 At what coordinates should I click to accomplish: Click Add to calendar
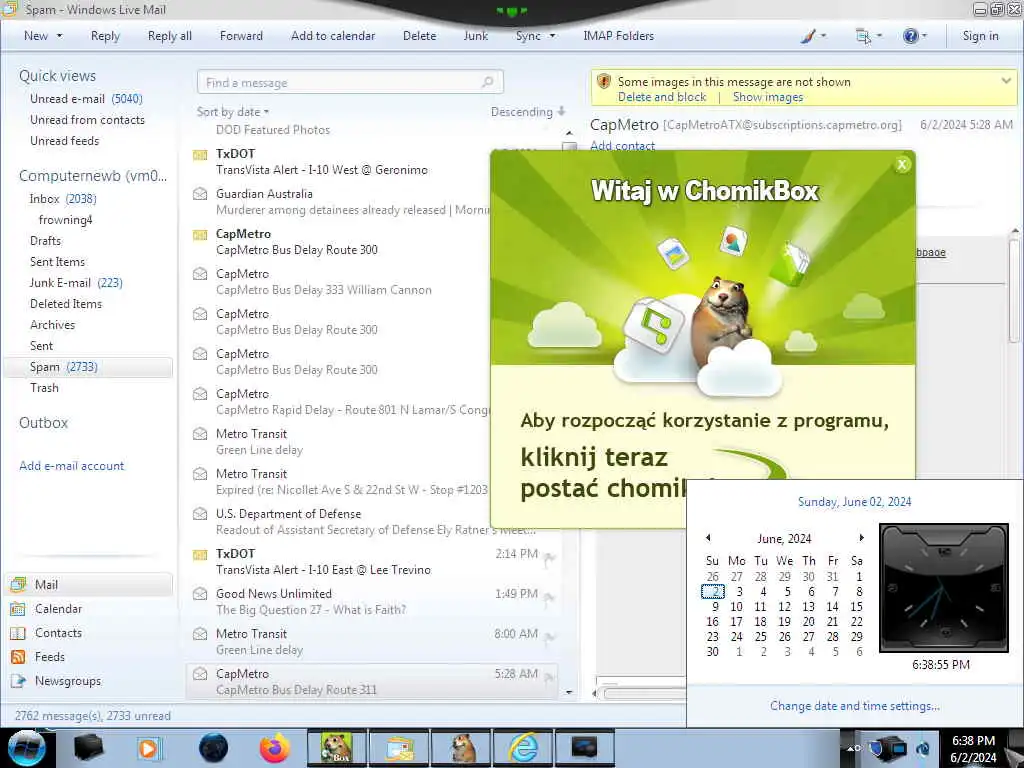click(x=333, y=36)
